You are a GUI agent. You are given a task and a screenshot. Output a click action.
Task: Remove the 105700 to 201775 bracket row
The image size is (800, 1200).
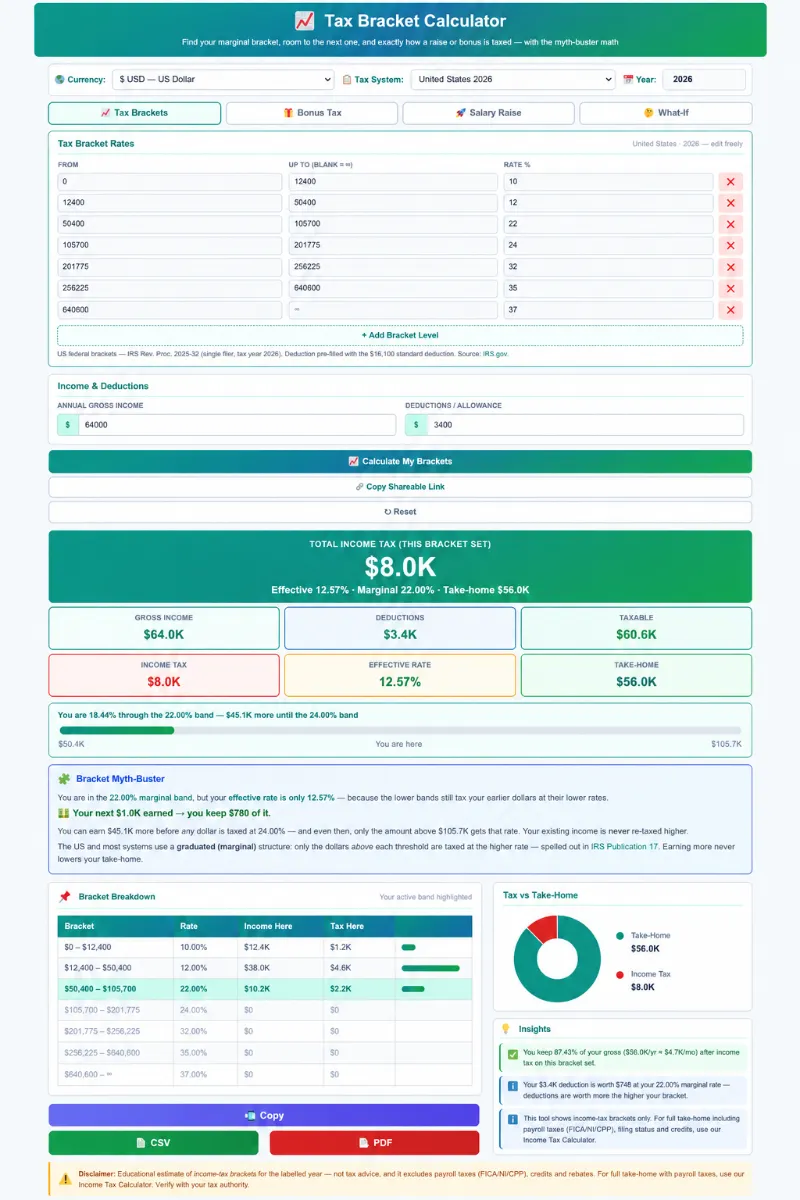(x=730, y=246)
